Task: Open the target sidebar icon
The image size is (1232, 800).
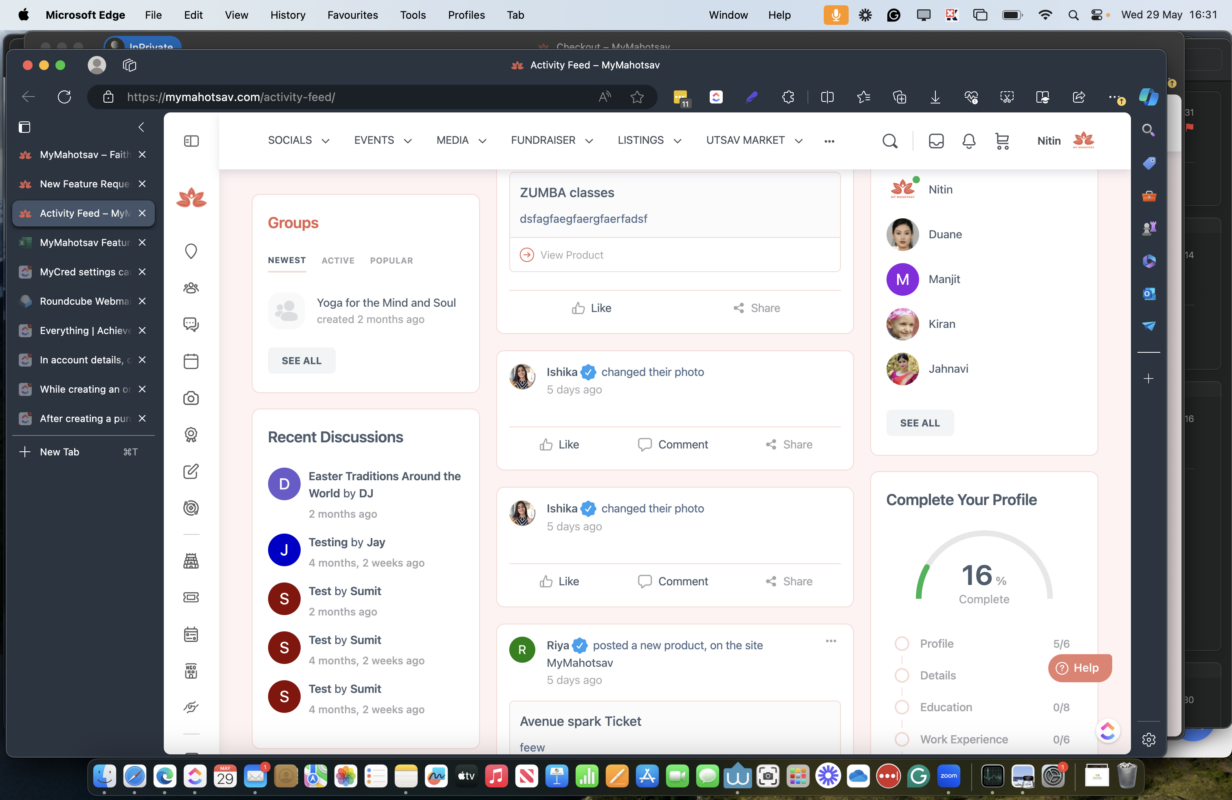Action: pyautogui.click(x=191, y=508)
